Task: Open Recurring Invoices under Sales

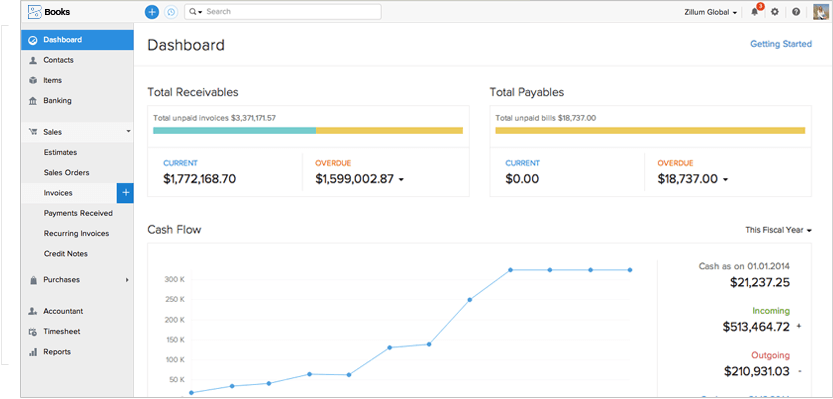Action: click(76, 233)
